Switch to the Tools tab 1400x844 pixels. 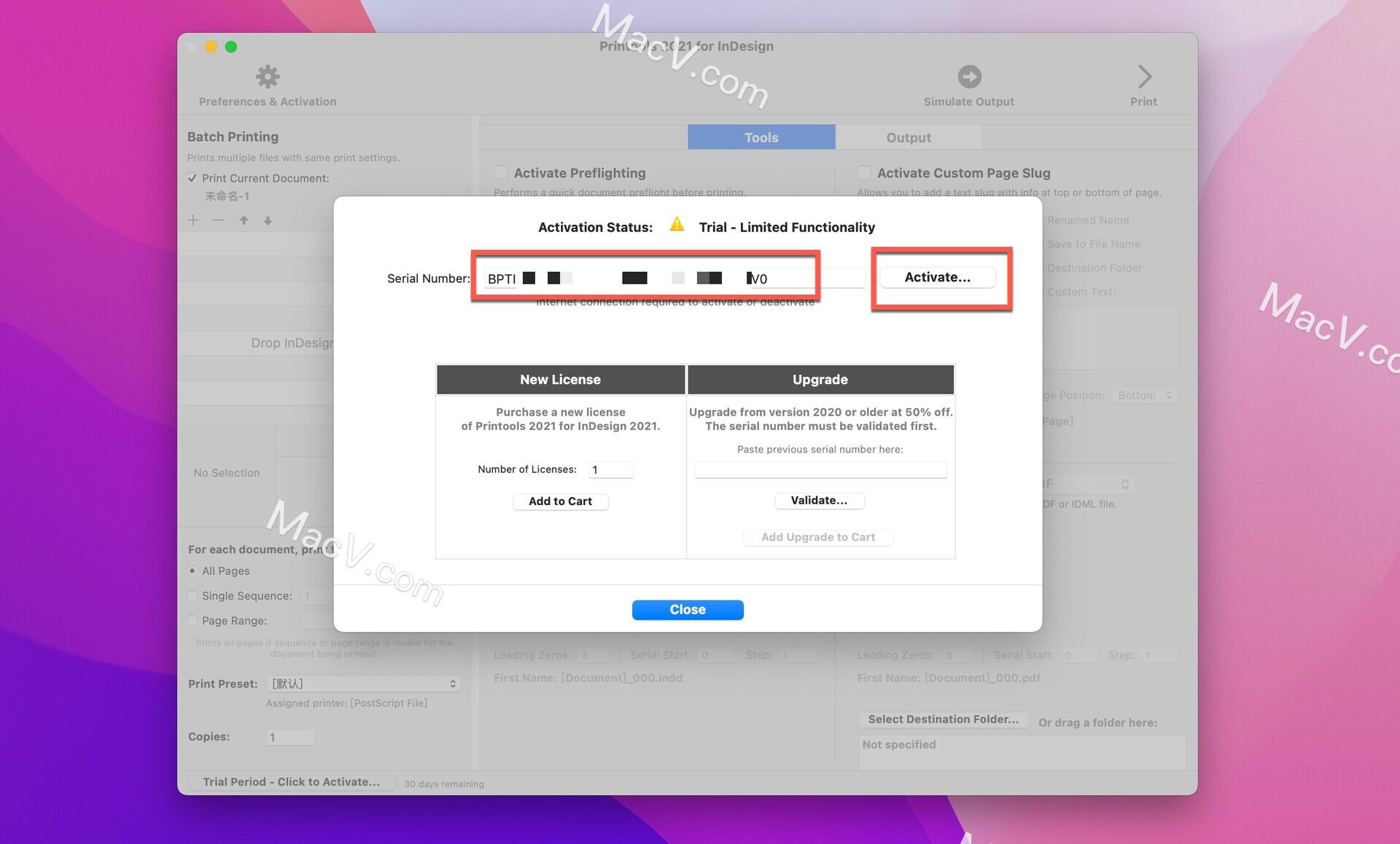coord(759,137)
